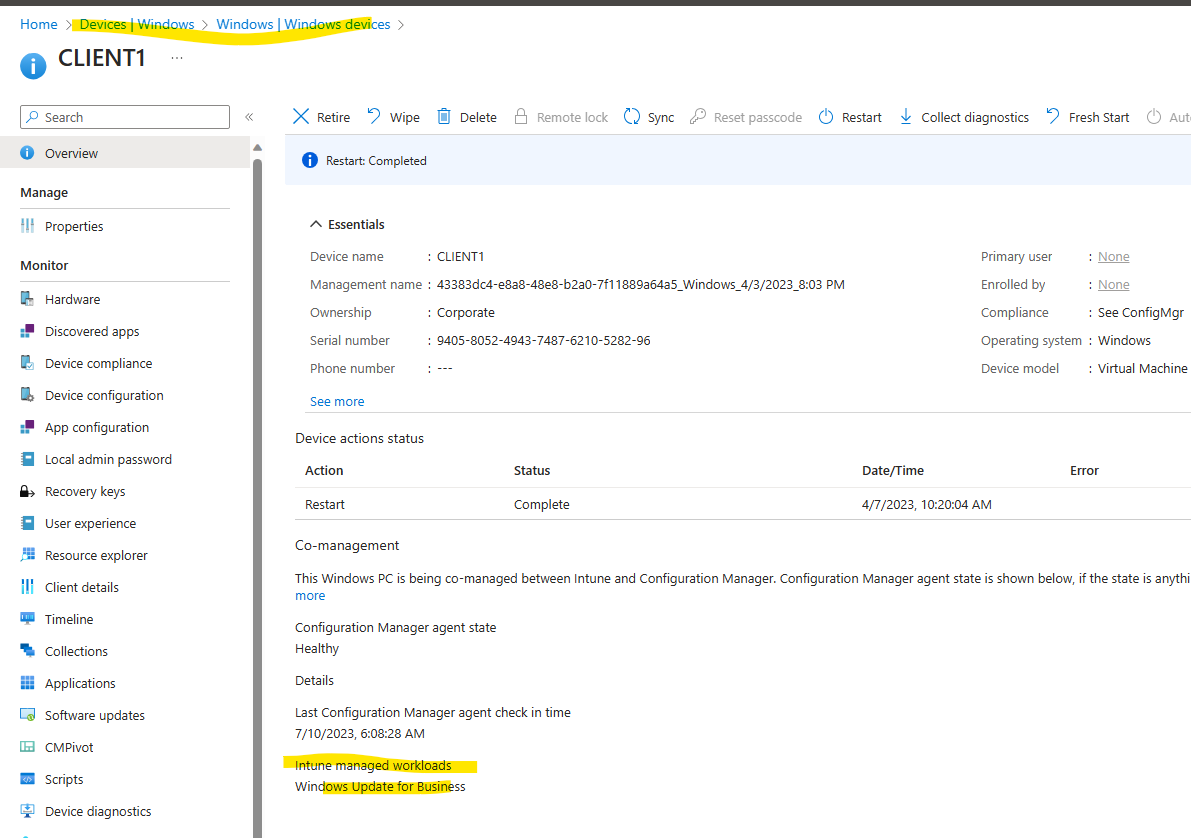Viewport: 1191px width, 838px height.
Task: Click the Device compliance icon
Action: (x=27, y=362)
